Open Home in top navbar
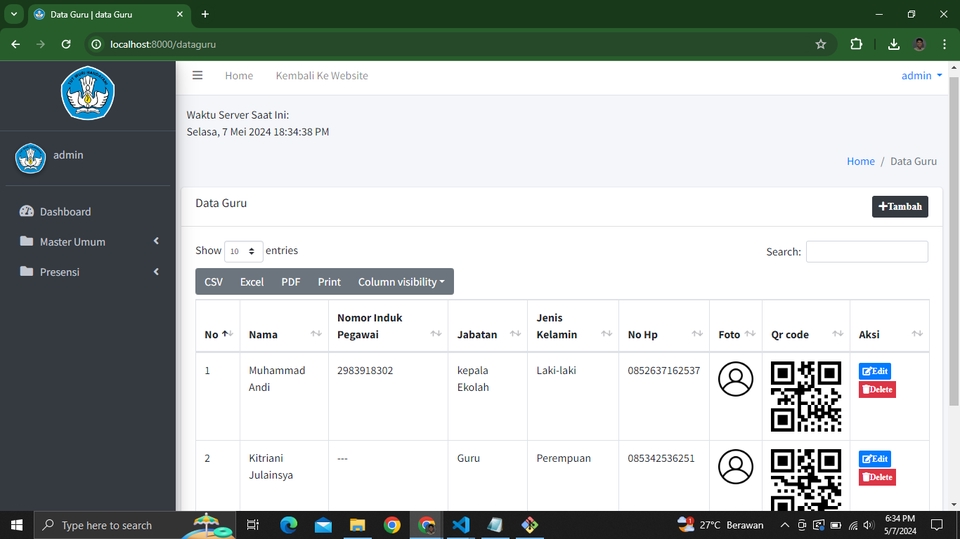 coord(239,75)
